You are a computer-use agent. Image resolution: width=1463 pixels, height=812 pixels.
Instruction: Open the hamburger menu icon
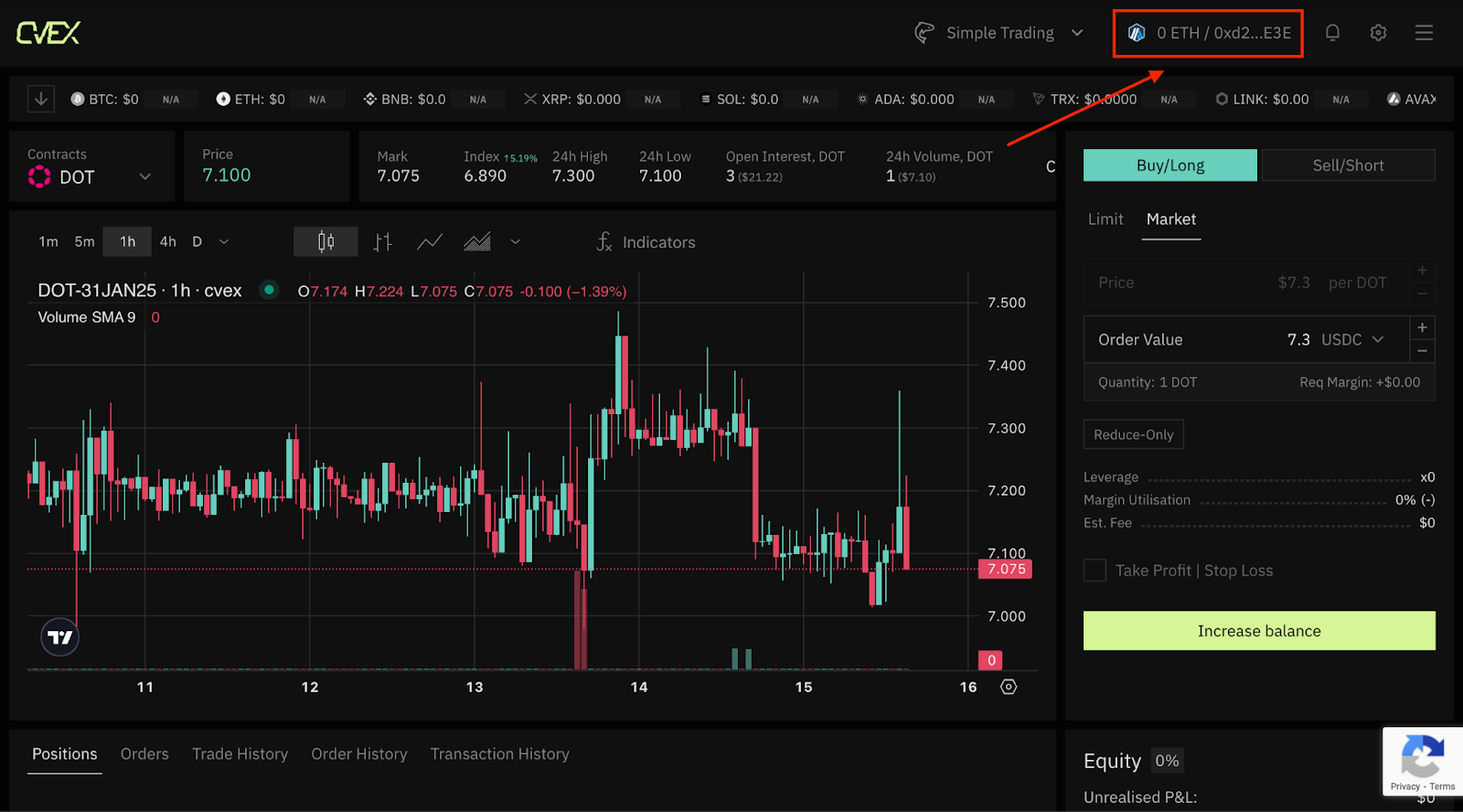(1424, 33)
